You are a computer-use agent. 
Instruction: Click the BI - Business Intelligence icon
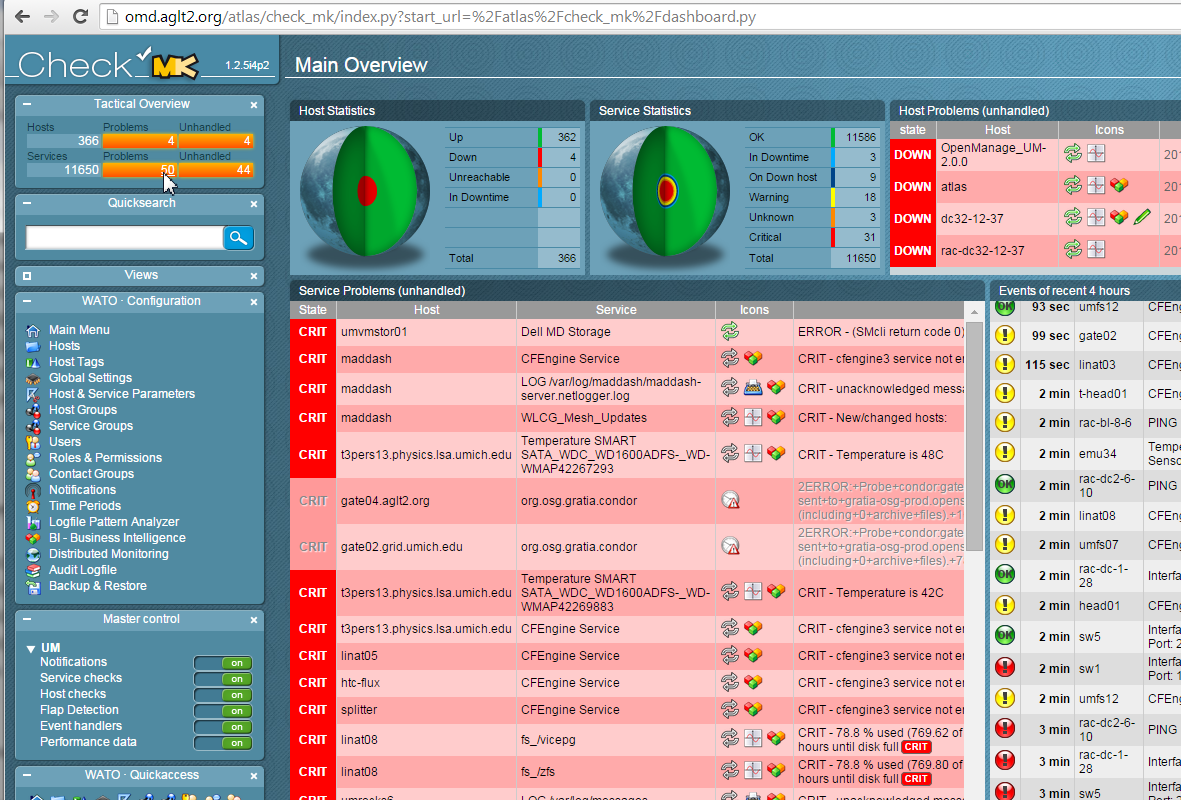(32, 538)
